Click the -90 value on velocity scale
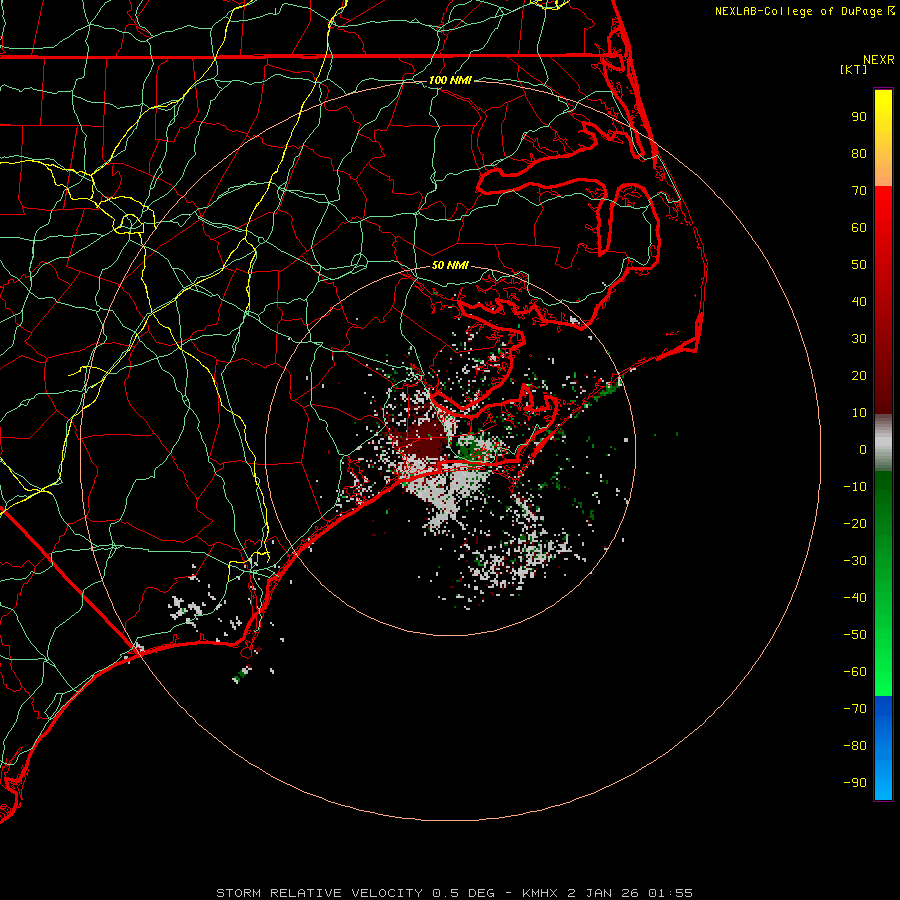The height and width of the screenshot is (900, 900). coord(855,782)
